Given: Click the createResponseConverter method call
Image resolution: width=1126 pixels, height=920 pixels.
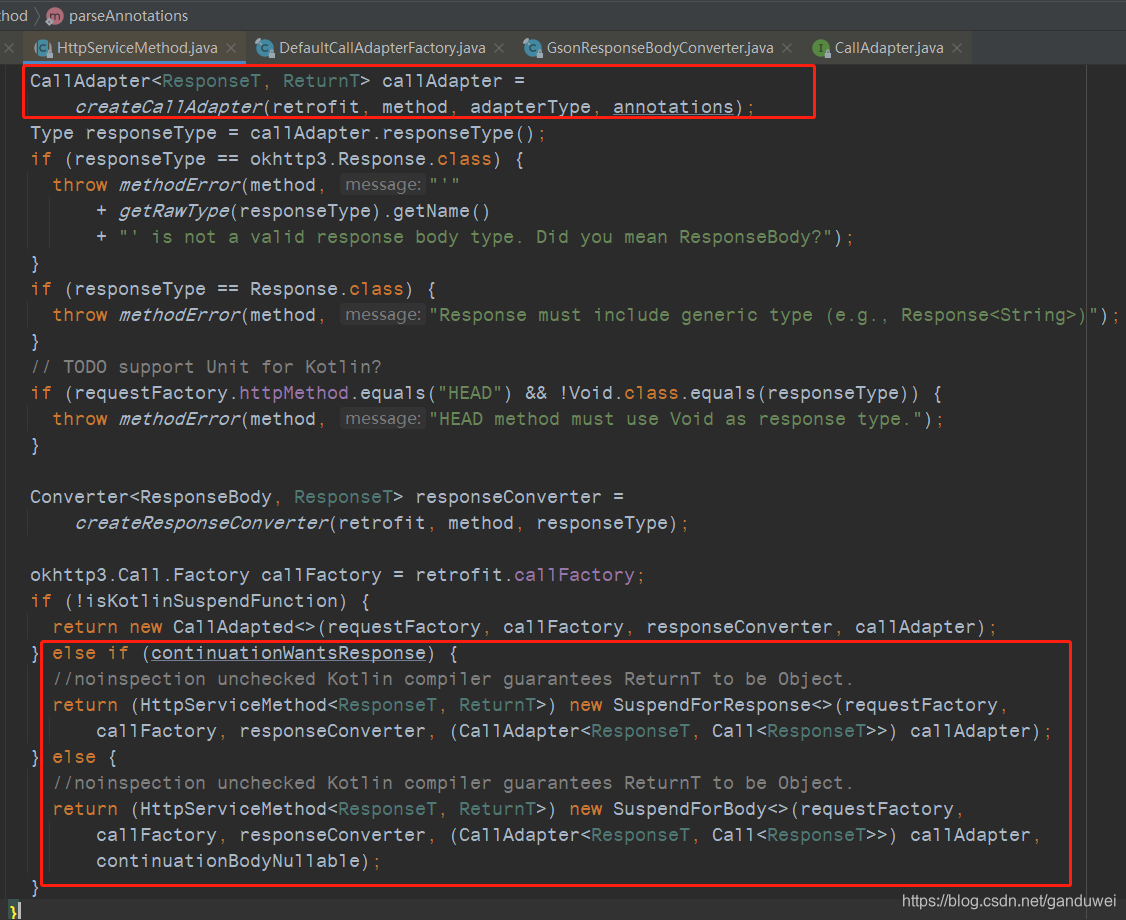Looking at the screenshot, I should (x=202, y=523).
